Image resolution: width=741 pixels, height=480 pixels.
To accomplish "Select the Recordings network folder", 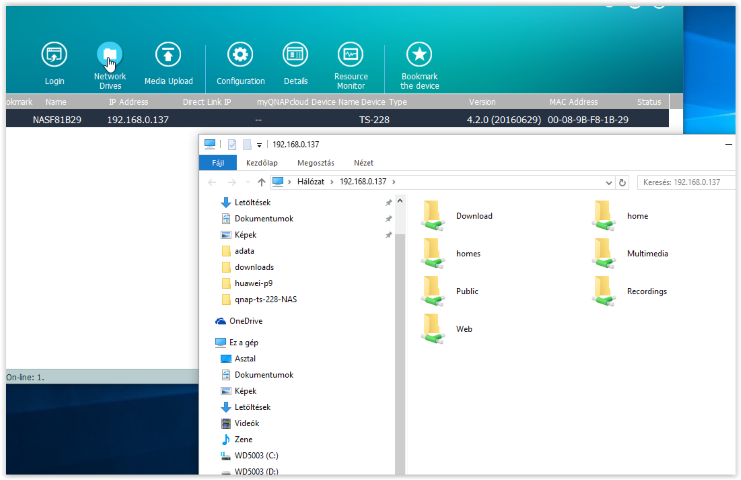I will pos(603,291).
